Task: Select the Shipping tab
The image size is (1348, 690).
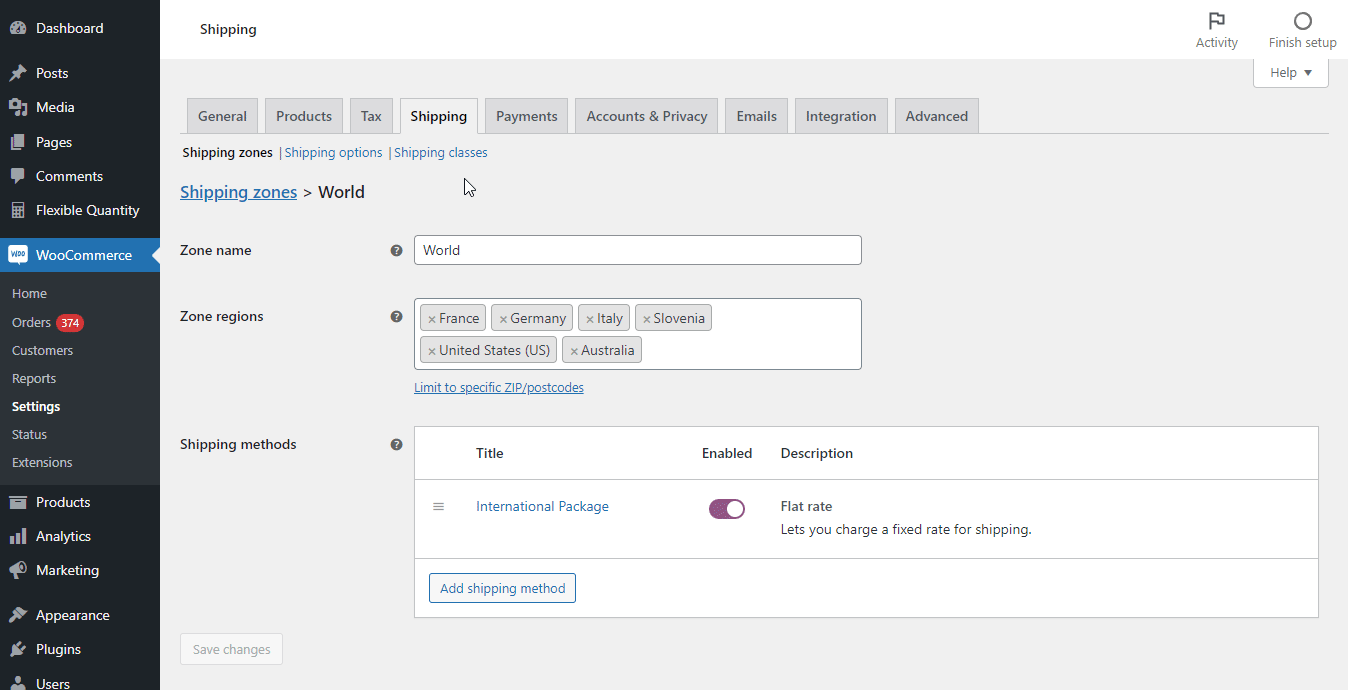Action: 438,116
